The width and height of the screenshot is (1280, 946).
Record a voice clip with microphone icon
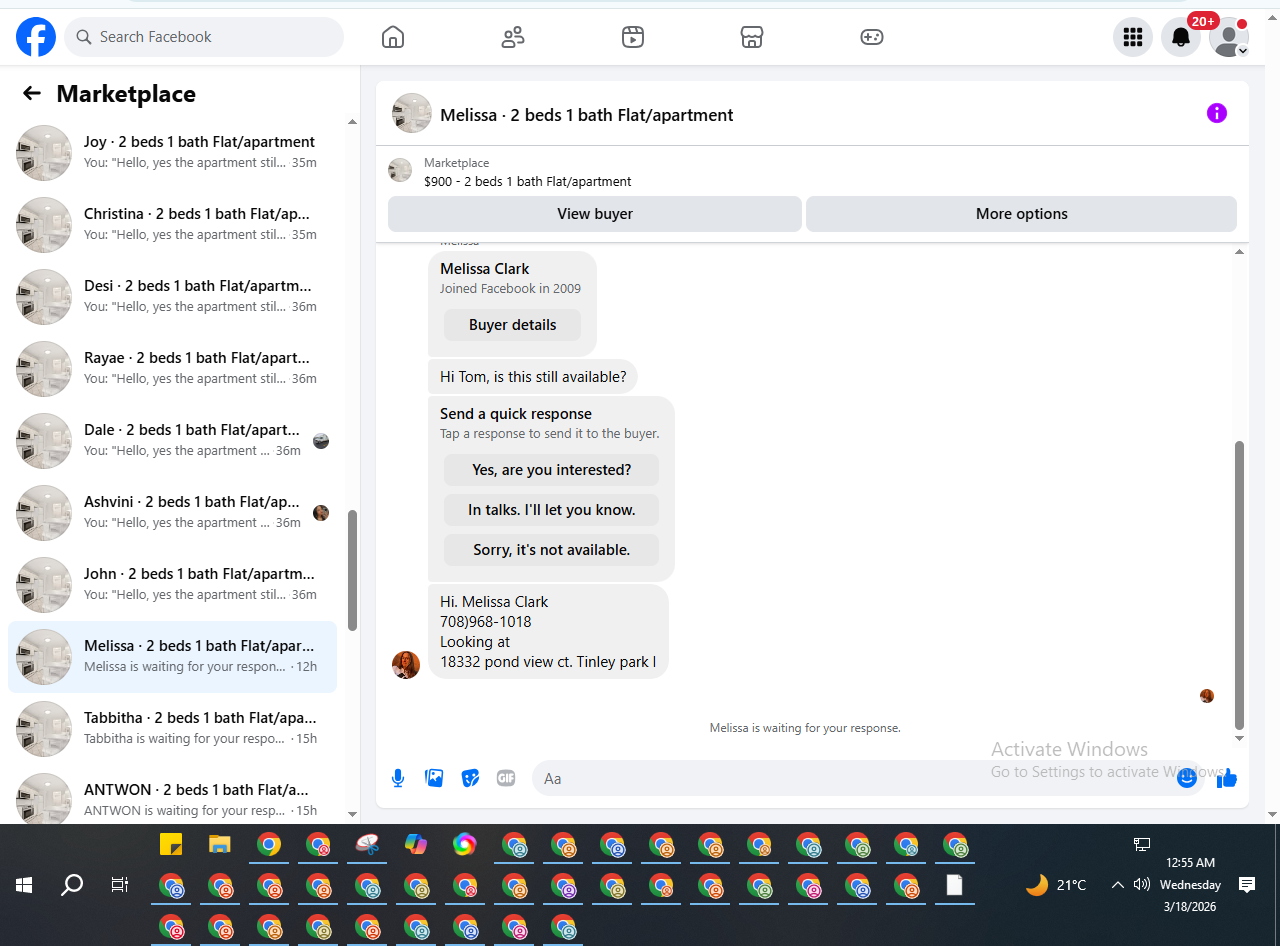398,778
